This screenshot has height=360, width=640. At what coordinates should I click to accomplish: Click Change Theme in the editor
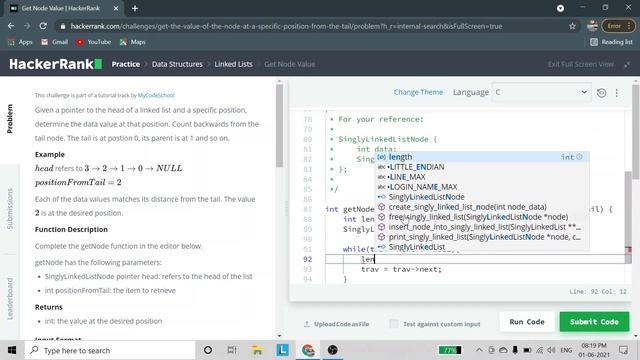tap(418, 92)
